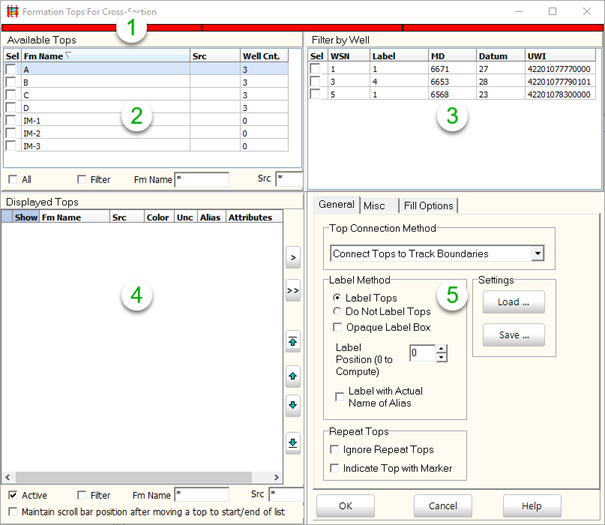
Task: Click the single arrow add-top button
Action: [293, 258]
